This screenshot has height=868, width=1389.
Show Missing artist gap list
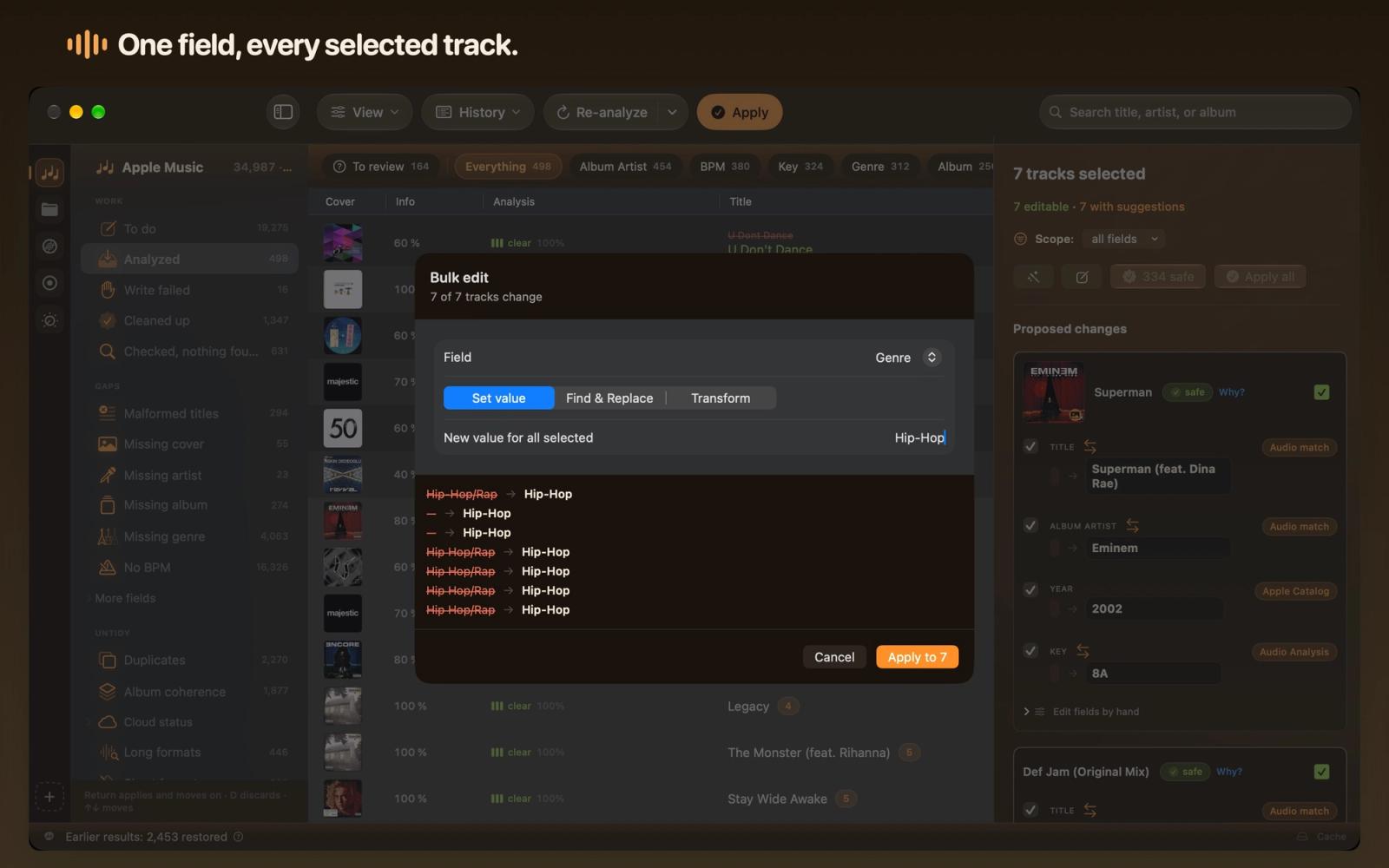pos(190,475)
